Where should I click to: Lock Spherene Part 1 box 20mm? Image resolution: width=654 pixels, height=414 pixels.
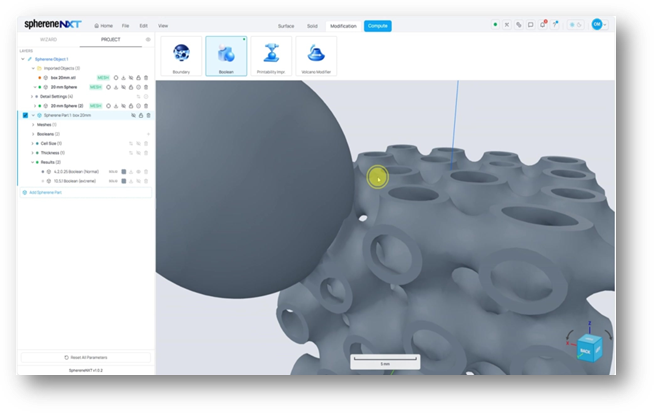click(x=141, y=115)
